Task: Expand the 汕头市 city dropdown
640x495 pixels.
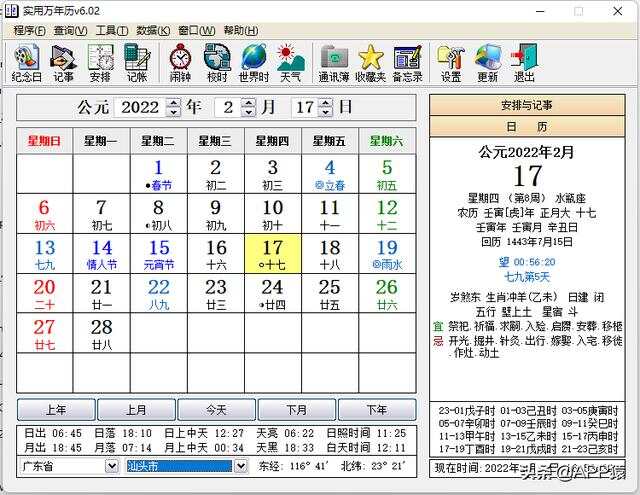Action: click(x=241, y=466)
